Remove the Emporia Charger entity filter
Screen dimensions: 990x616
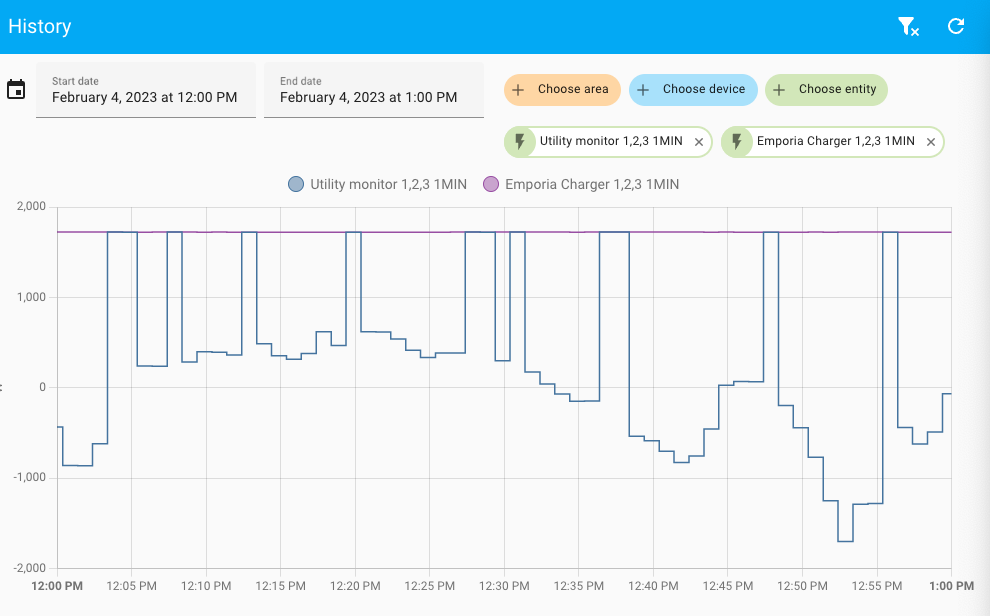pyautogui.click(x=930, y=141)
